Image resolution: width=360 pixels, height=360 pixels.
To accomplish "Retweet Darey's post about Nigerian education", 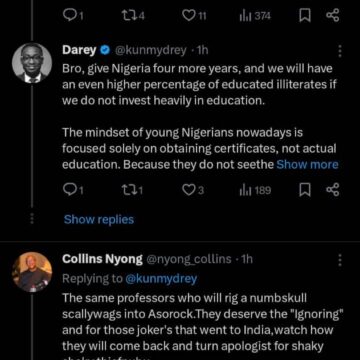I will coord(132,190).
